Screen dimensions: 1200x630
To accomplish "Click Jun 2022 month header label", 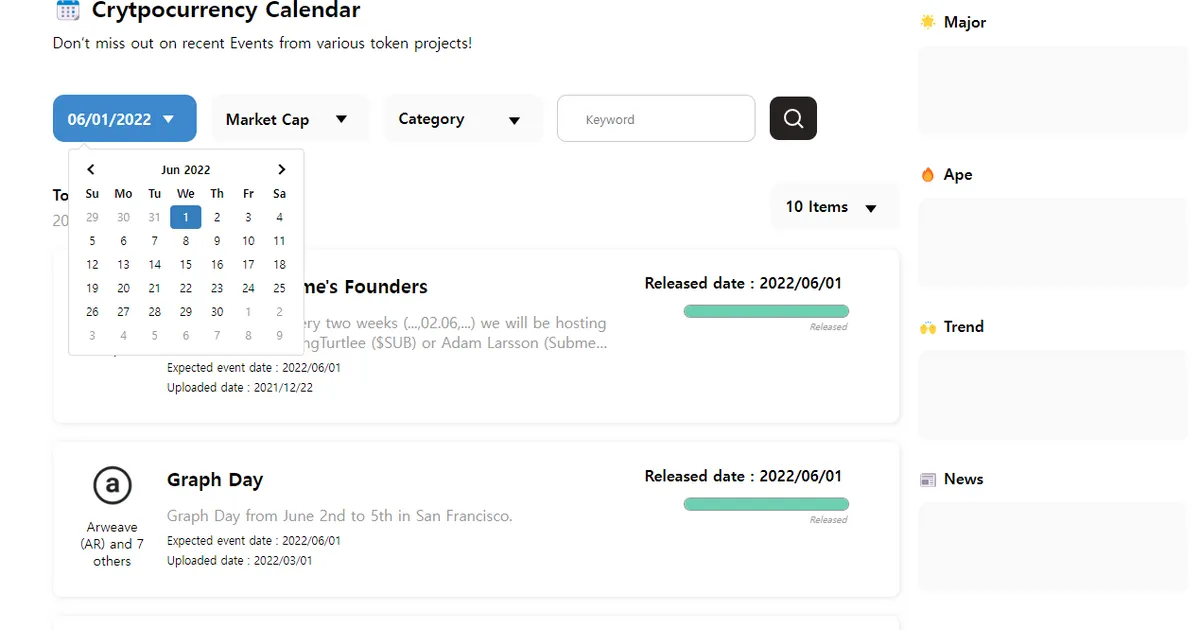I will [x=186, y=170].
